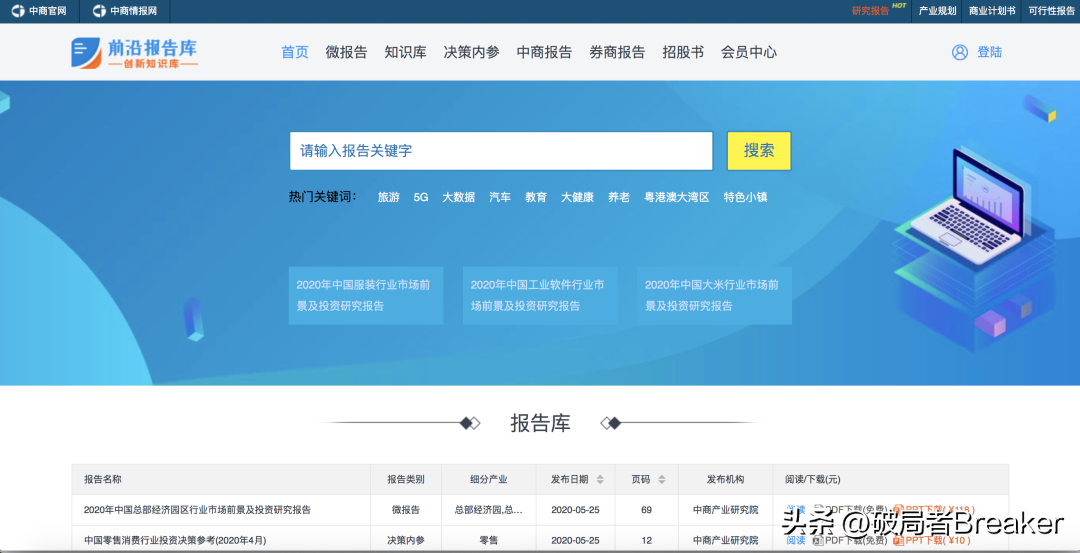Image resolution: width=1080 pixels, height=553 pixels.
Task: Click the 零售 industry cell
Action: click(x=488, y=541)
